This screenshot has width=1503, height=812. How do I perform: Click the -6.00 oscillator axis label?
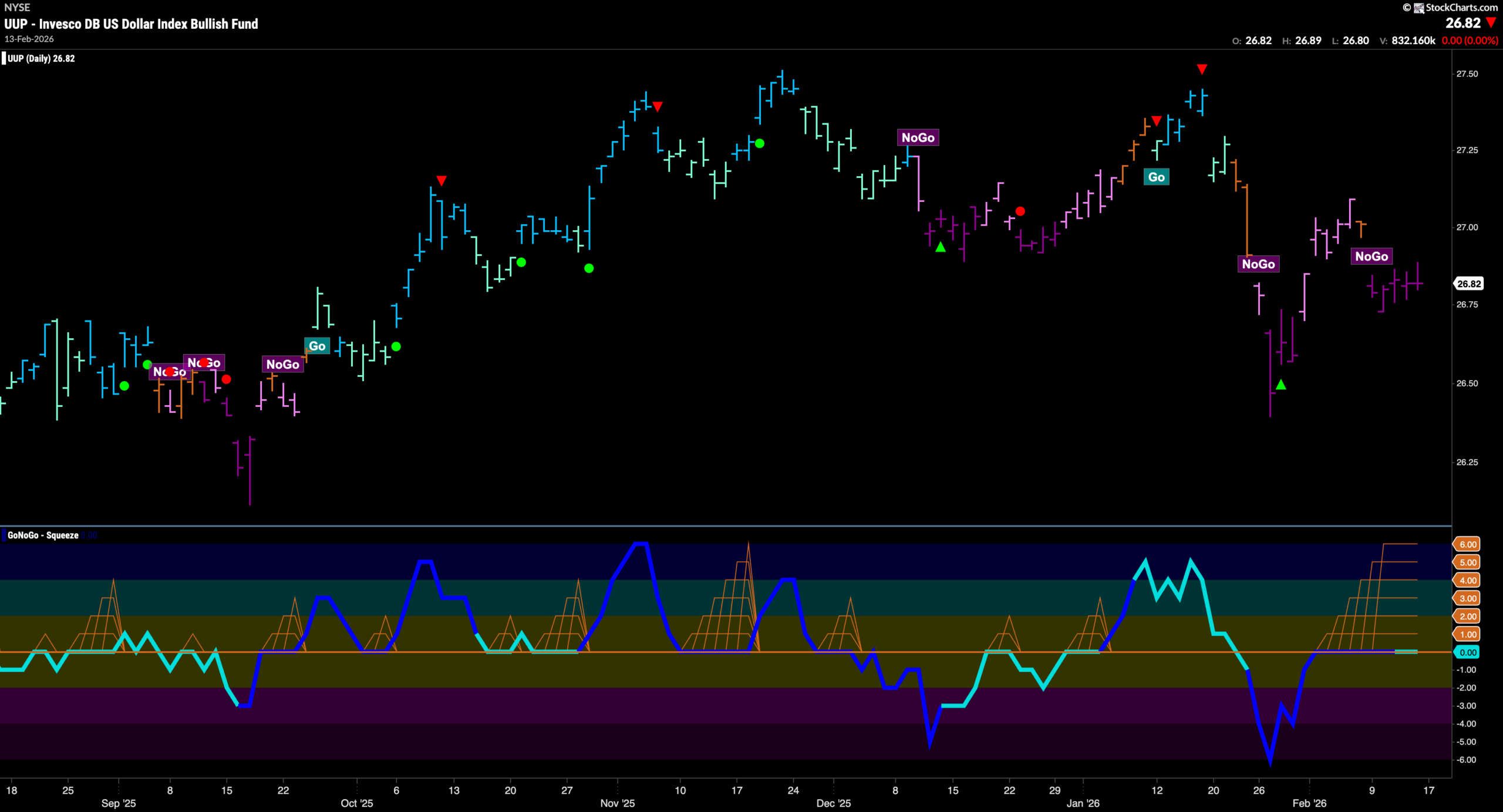[1467, 760]
